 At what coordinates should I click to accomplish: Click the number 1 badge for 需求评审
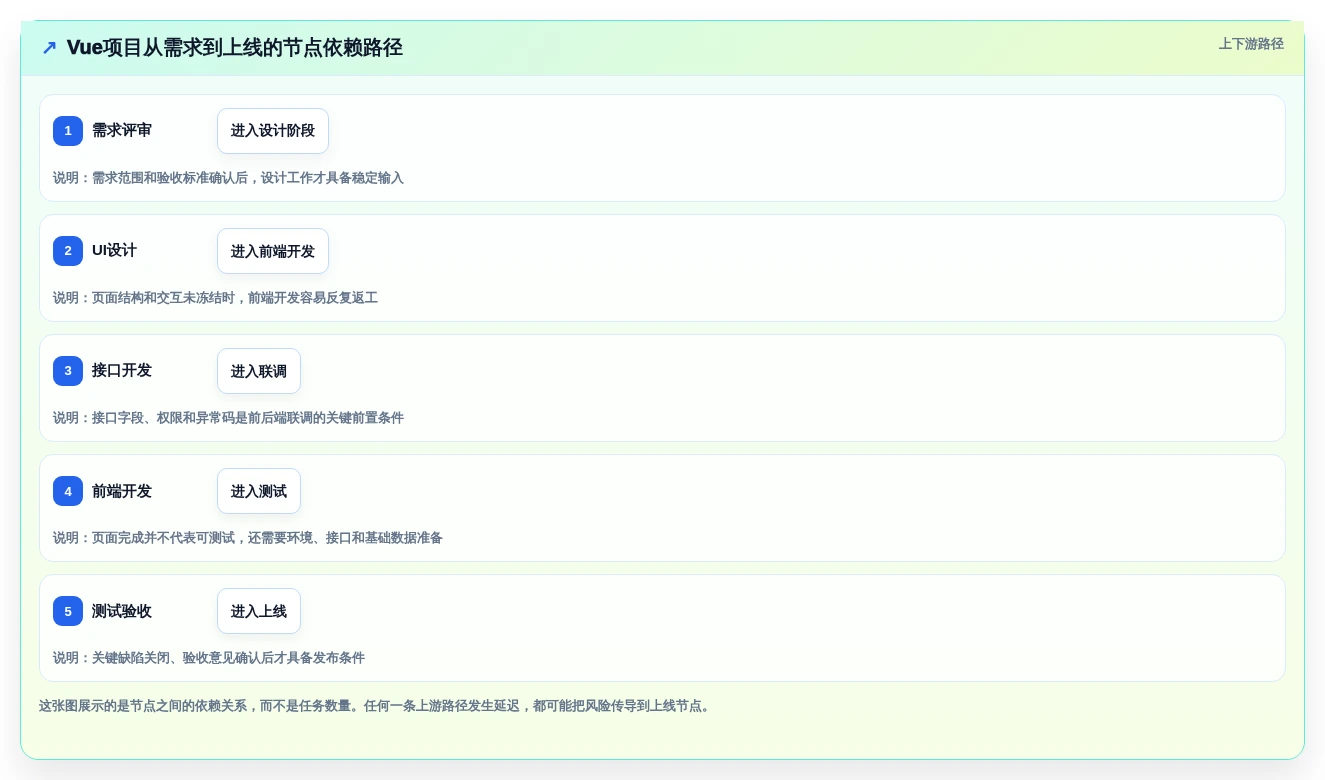click(68, 131)
